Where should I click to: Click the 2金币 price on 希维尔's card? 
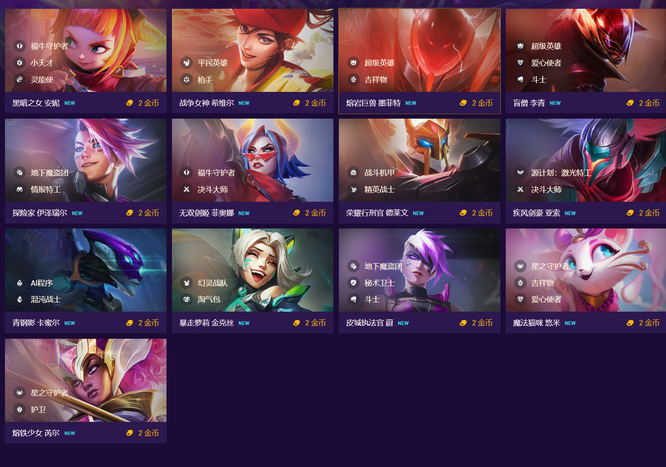coord(315,103)
